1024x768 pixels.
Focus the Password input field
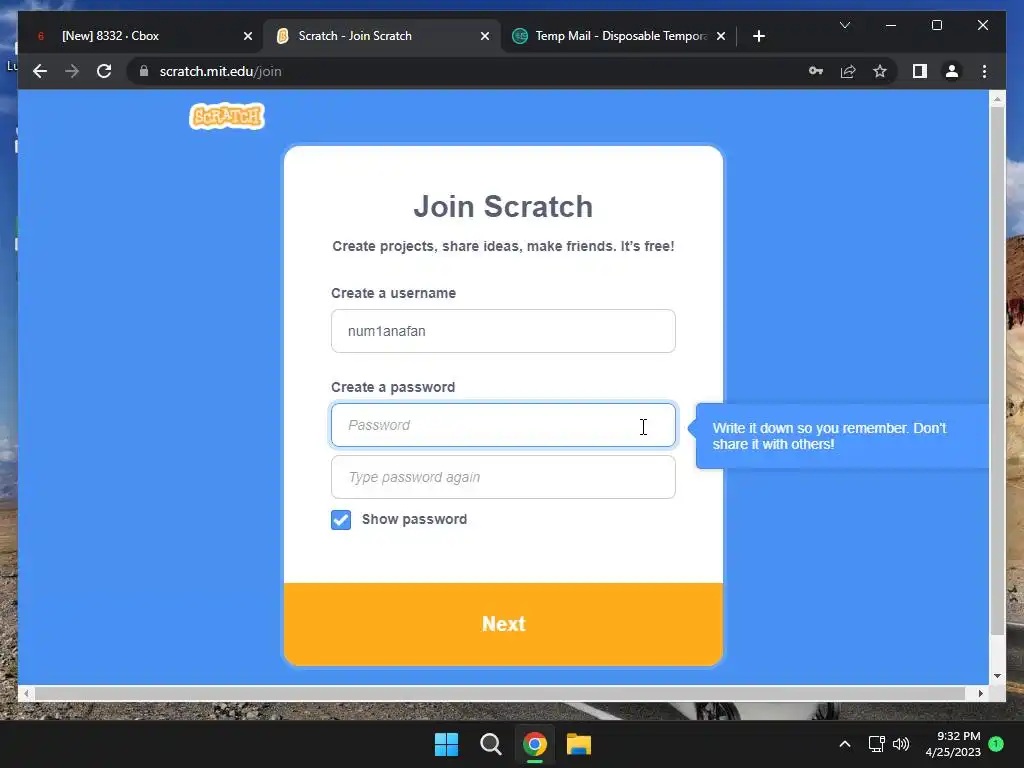coord(503,425)
